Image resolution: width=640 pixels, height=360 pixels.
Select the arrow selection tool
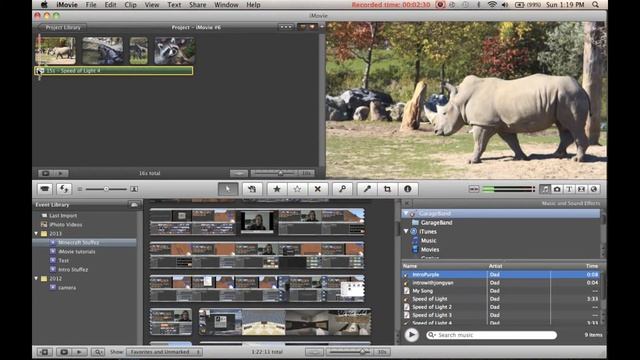coord(228,189)
